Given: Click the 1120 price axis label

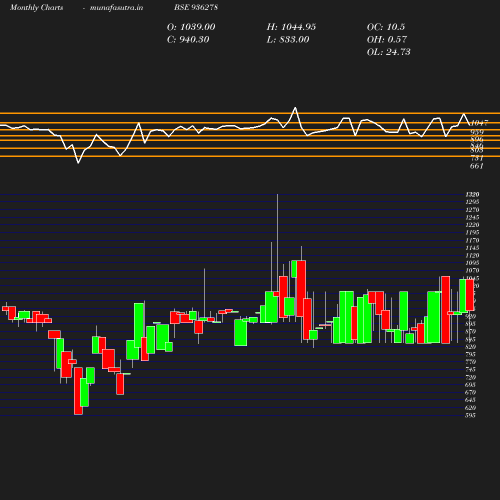Looking at the screenshot, I should point(472,256).
